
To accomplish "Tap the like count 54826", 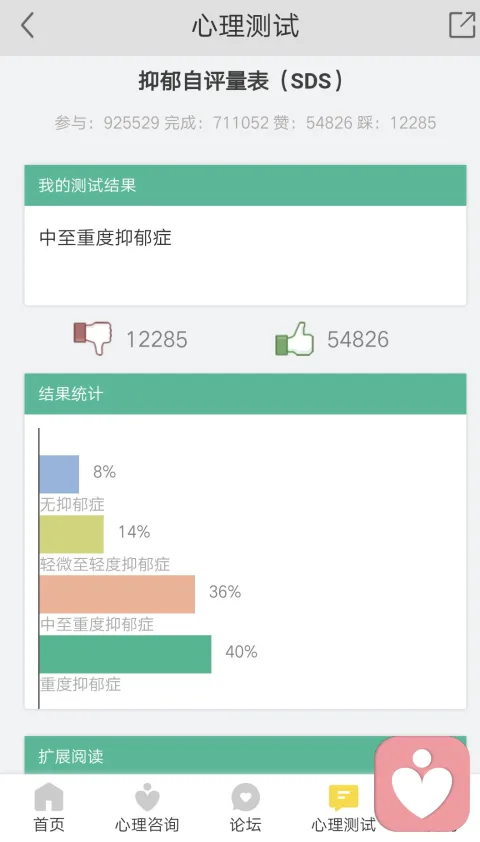I will pyautogui.click(x=358, y=339).
